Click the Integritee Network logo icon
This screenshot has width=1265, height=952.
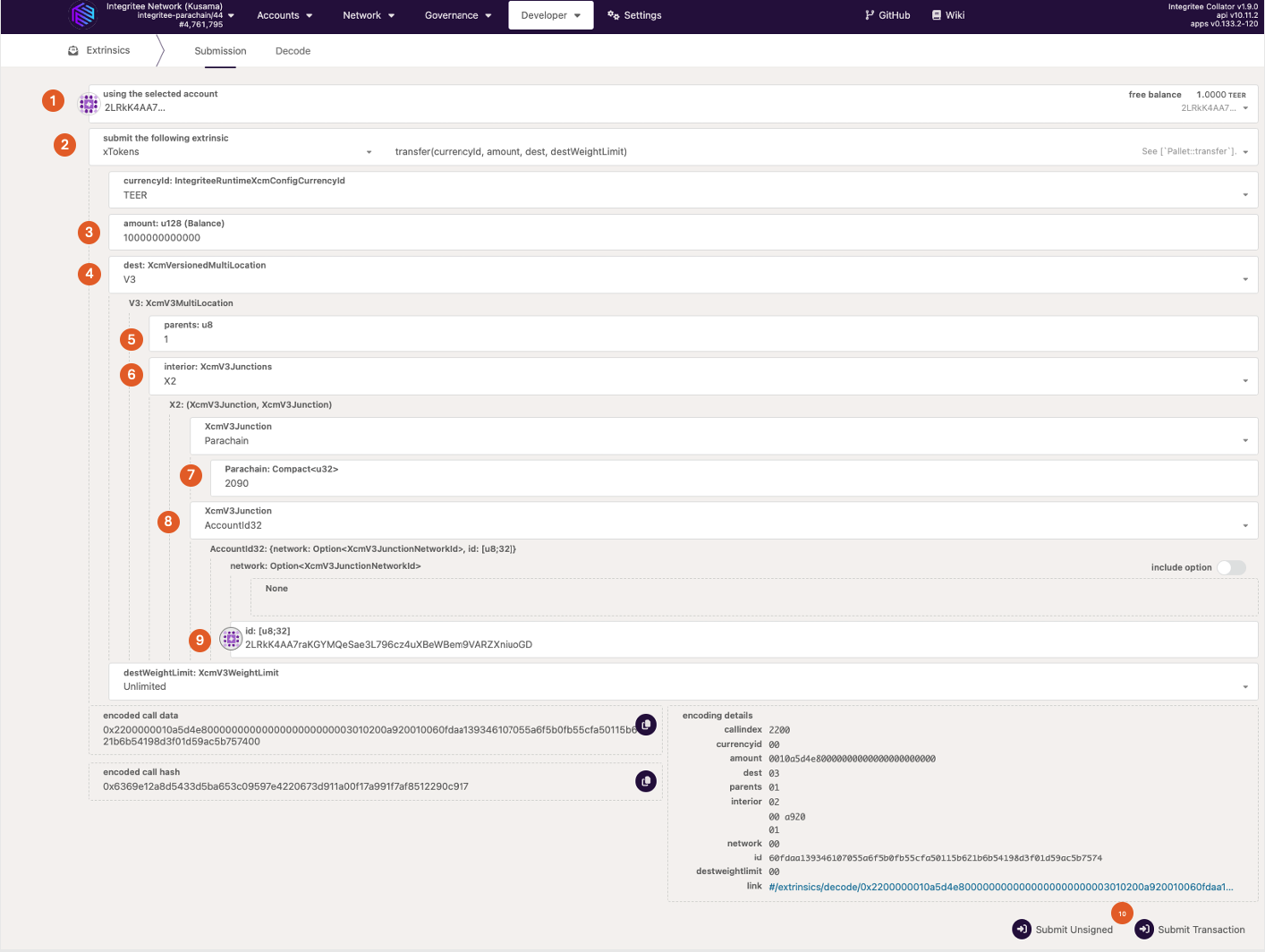tap(83, 15)
